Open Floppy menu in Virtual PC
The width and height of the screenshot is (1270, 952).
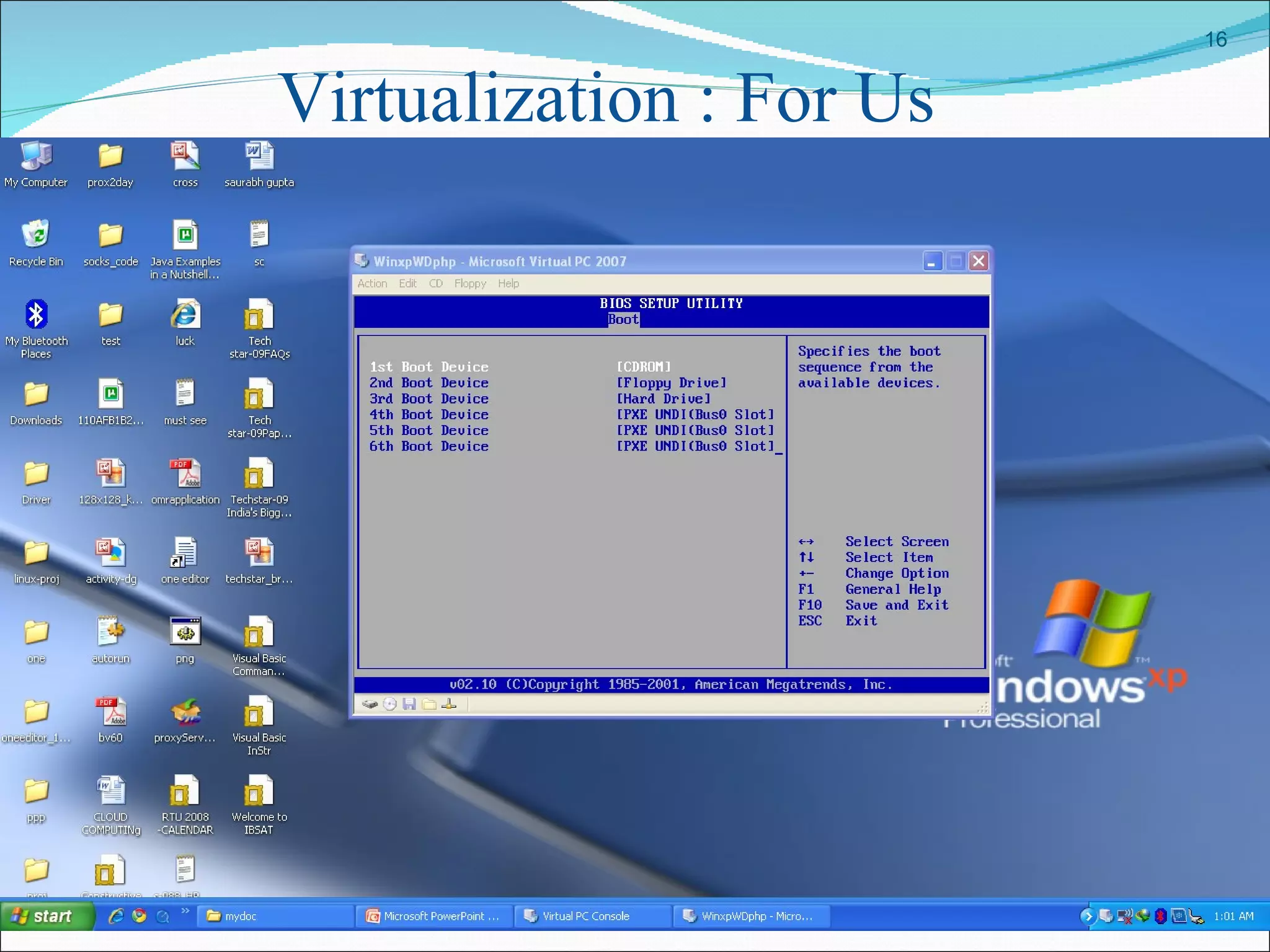click(x=470, y=283)
